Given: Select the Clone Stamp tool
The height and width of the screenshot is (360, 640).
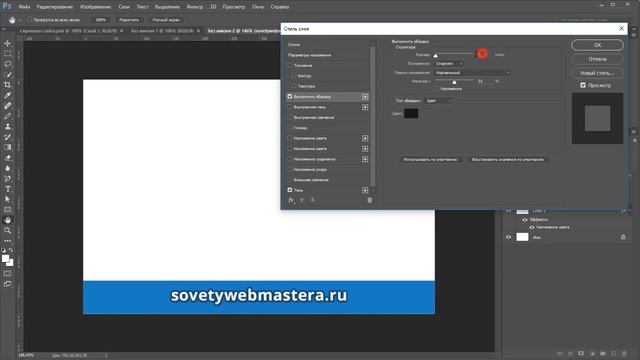Looking at the screenshot, I should coord(7,127).
